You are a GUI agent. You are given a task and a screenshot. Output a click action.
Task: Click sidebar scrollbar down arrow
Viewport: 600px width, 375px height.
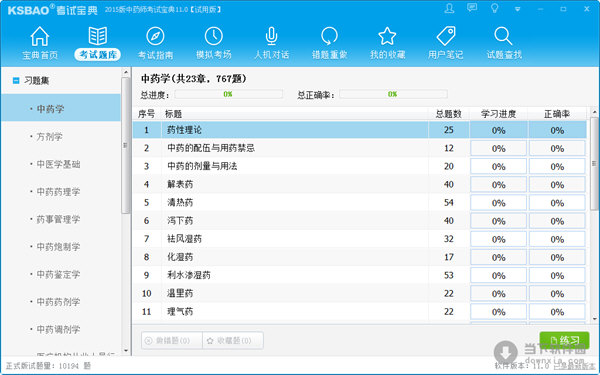coord(126,351)
